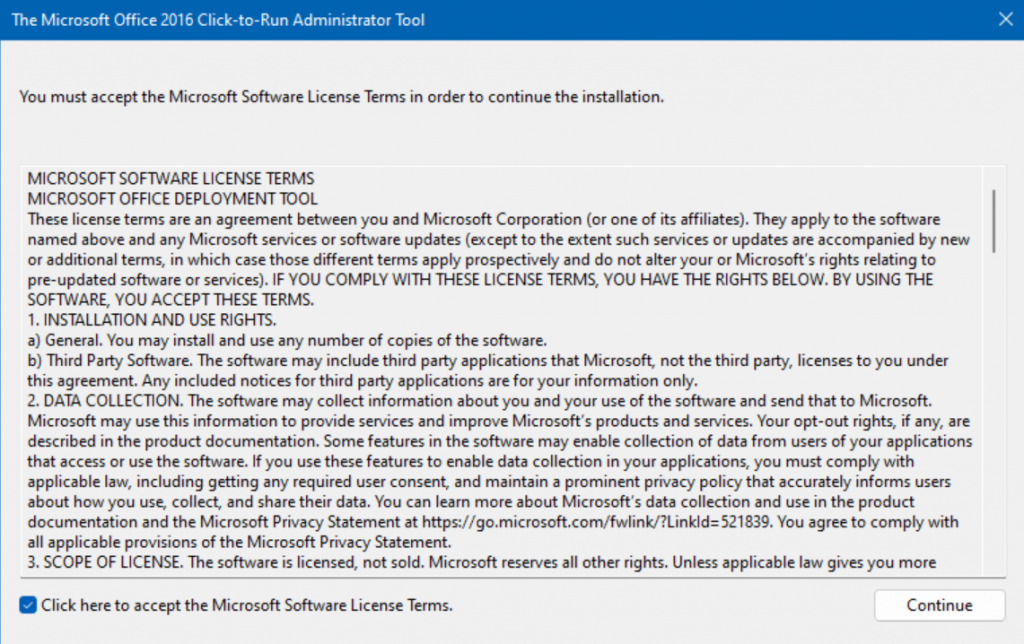Click the go.microsoft.com privacy statement URL
The width and height of the screenshot is (1024, 644).
[x=596, y=522]
